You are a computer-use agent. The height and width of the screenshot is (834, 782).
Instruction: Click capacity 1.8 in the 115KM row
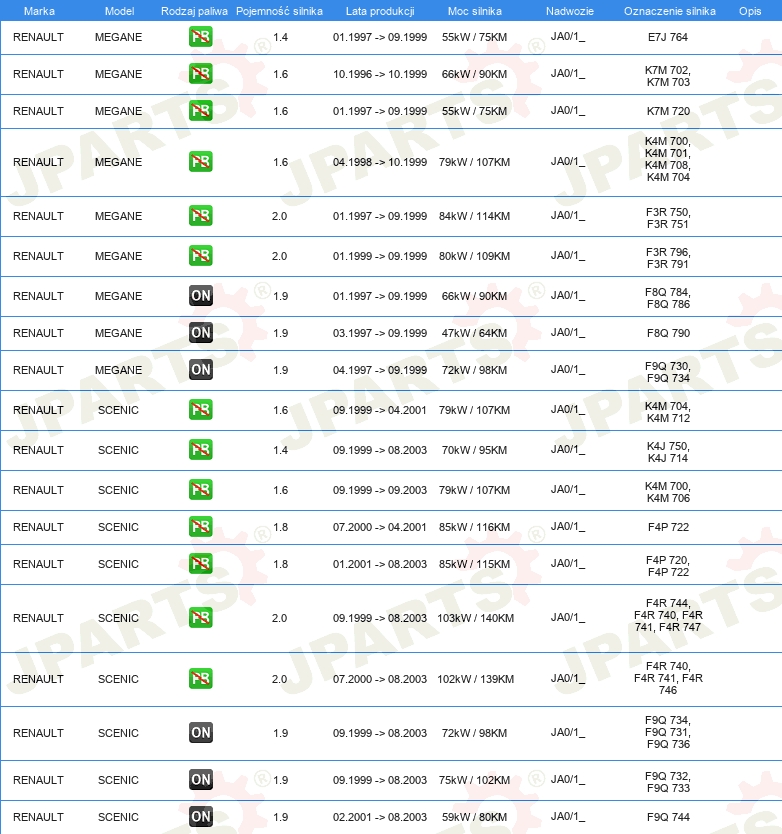(x=280, y=564)
